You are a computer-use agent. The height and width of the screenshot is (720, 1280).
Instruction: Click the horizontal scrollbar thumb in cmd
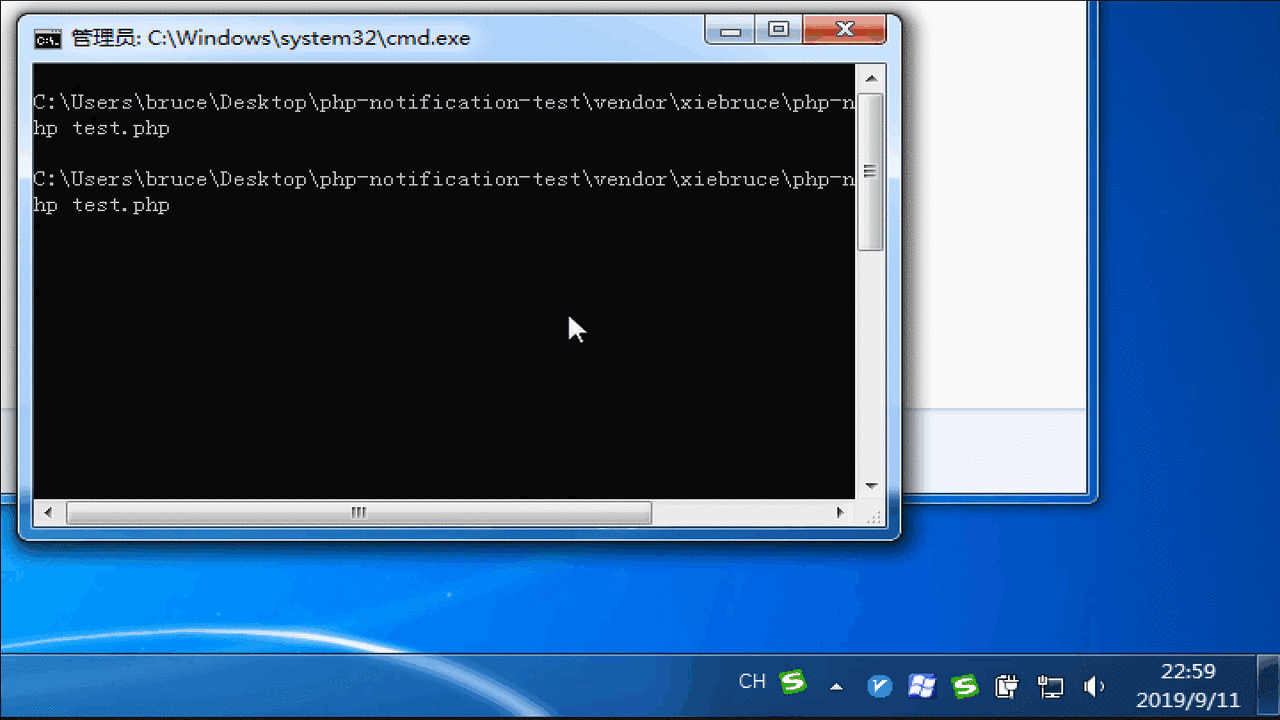tap(359, 513)
